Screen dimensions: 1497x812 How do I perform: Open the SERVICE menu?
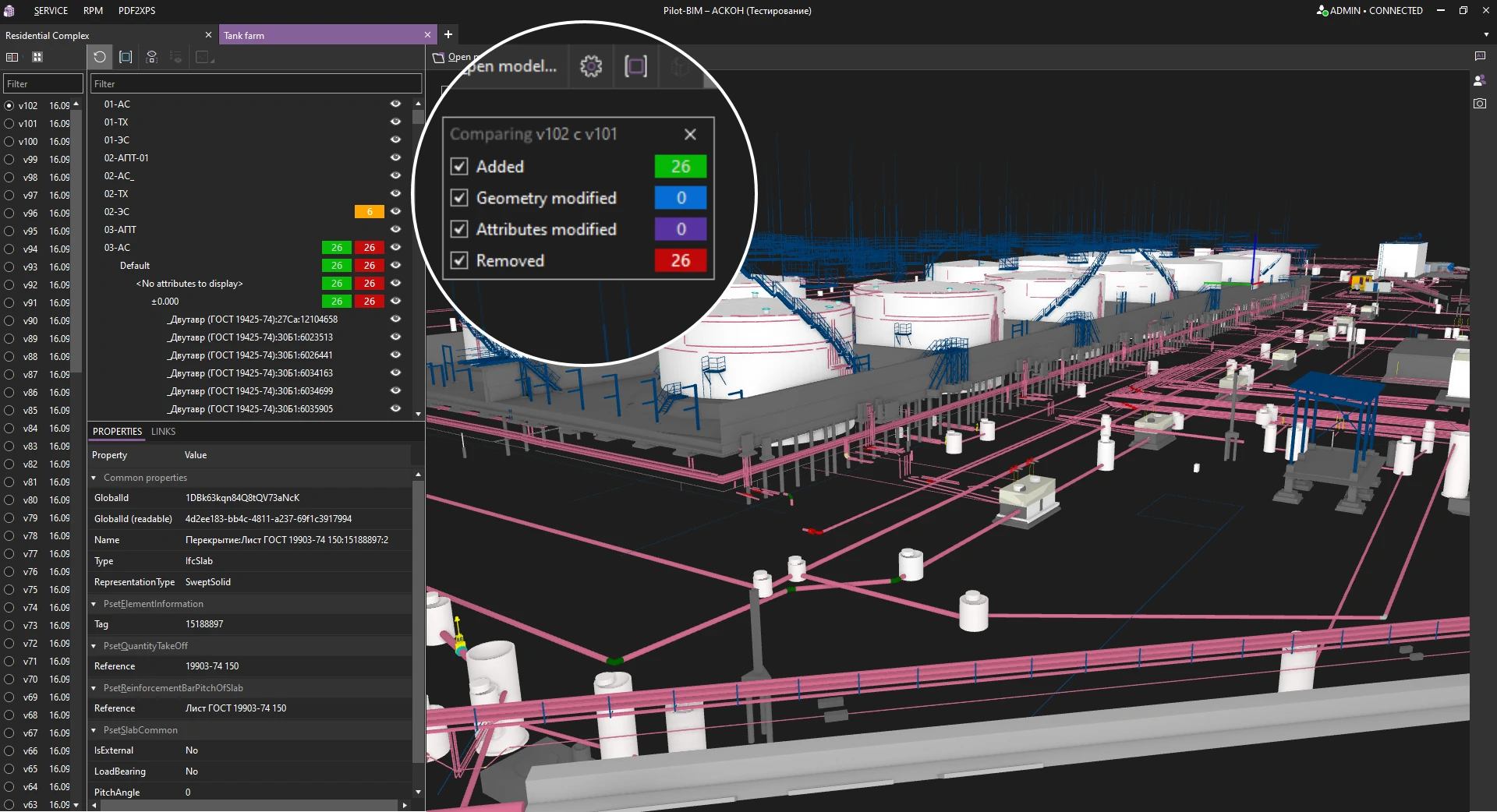click(51, 11)
